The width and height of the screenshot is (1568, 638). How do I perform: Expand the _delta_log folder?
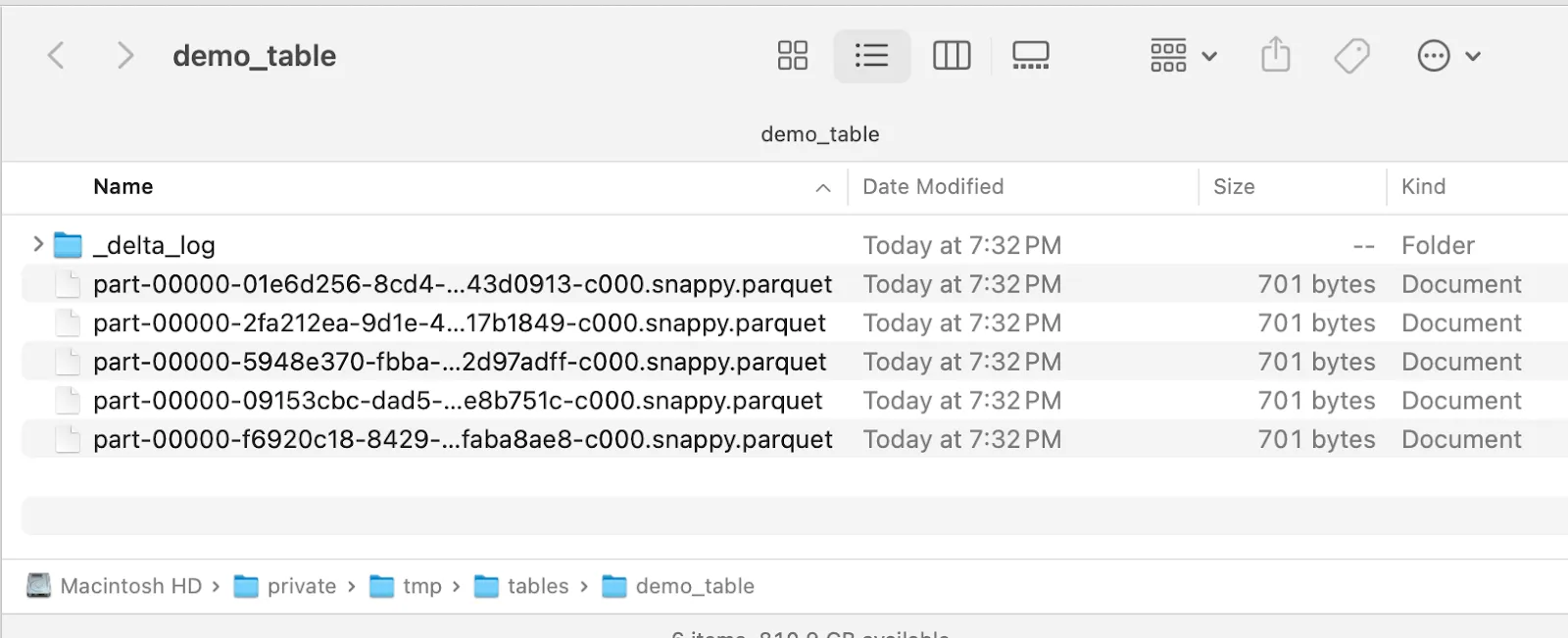[38, 244]
